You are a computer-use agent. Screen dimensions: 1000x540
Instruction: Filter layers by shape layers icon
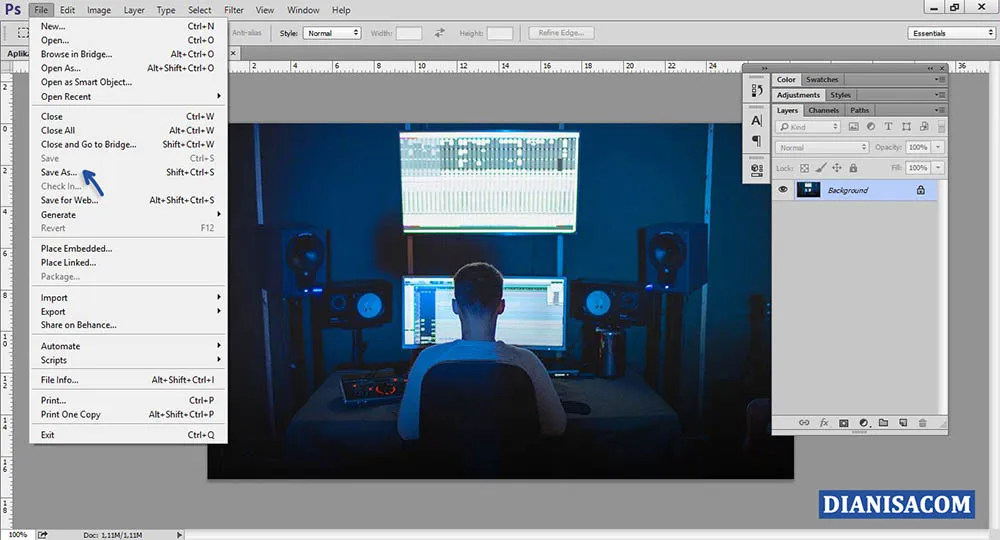[906, 127]
